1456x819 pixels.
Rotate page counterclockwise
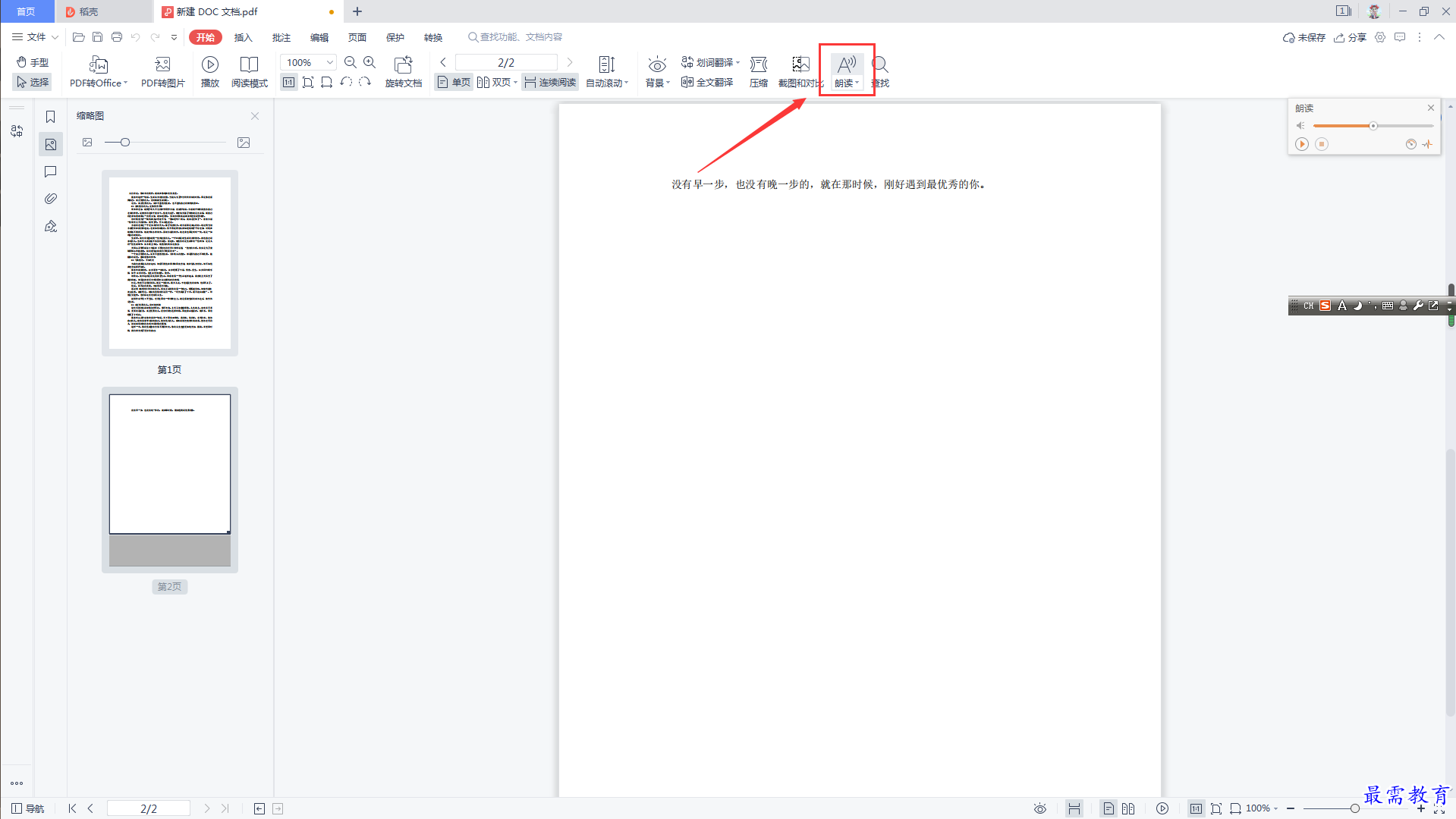346,82
